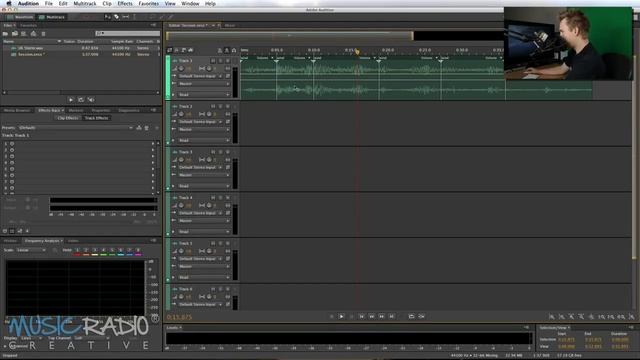
Task: Open the Multitrack menu
Action: pos(85,4)
